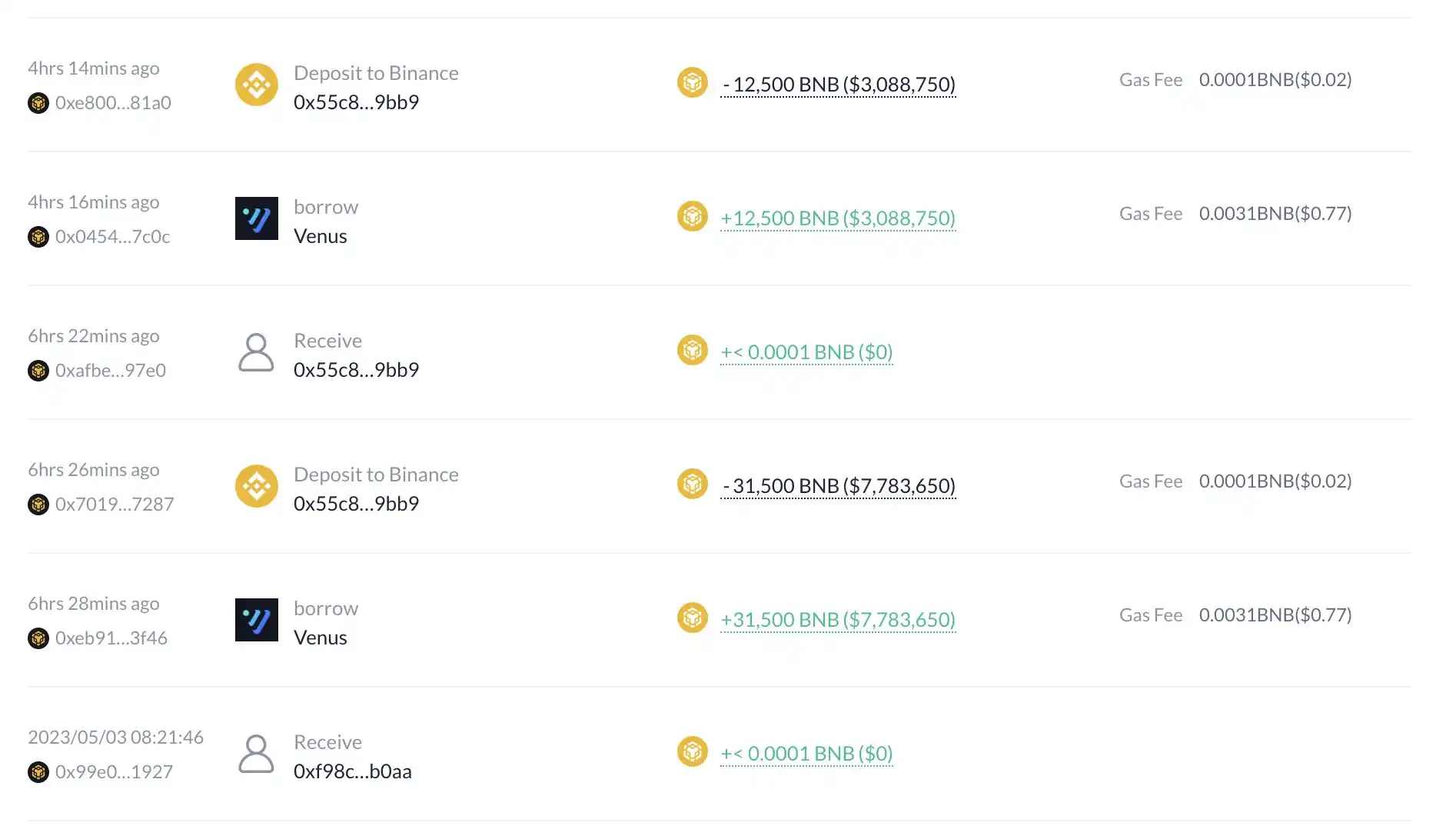Image resolution: width=1456 pixels, height=826 pixels.
Task: Open address 0xf98c...b0aa from Receive row
Action: (x=352, y=771)
